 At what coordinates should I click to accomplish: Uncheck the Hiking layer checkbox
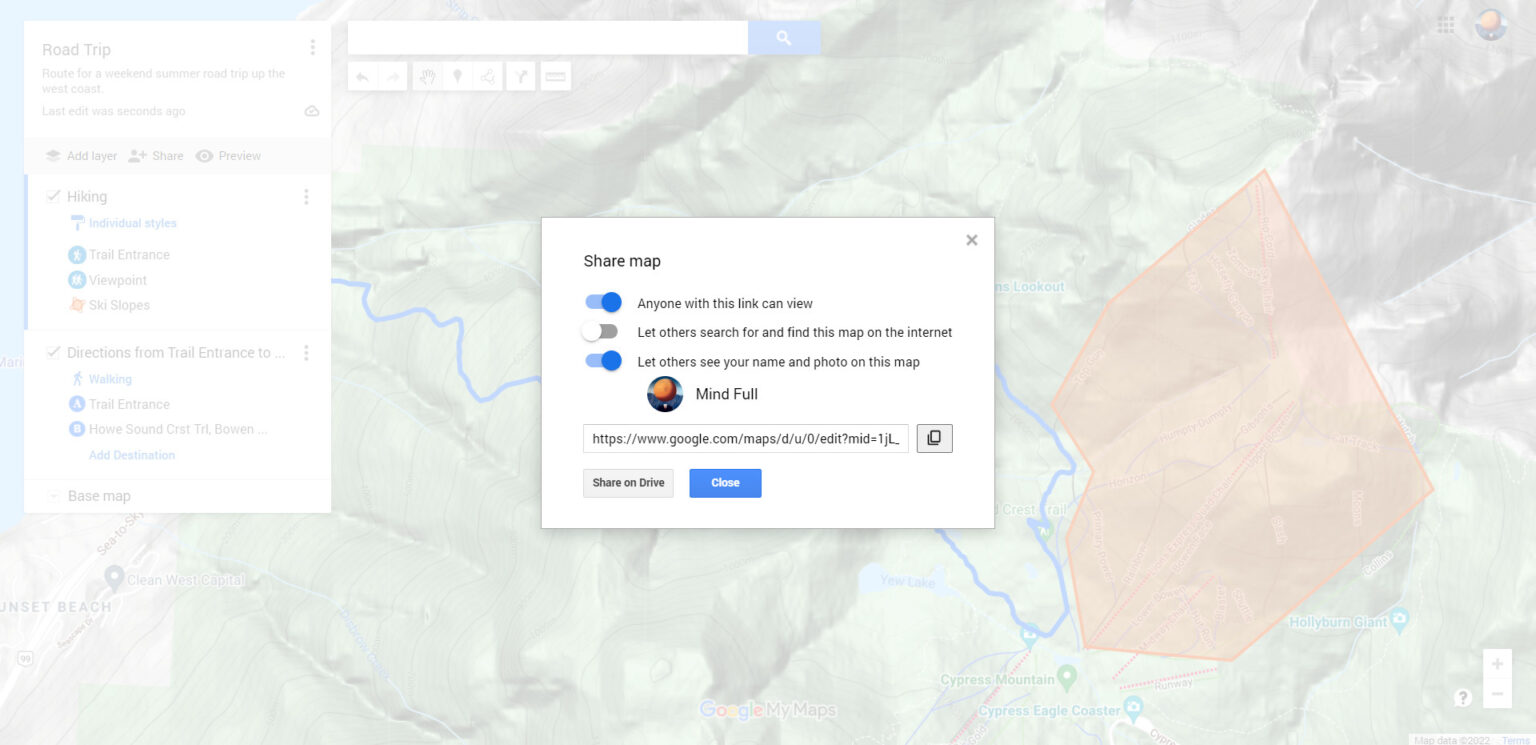pos(54,196)
